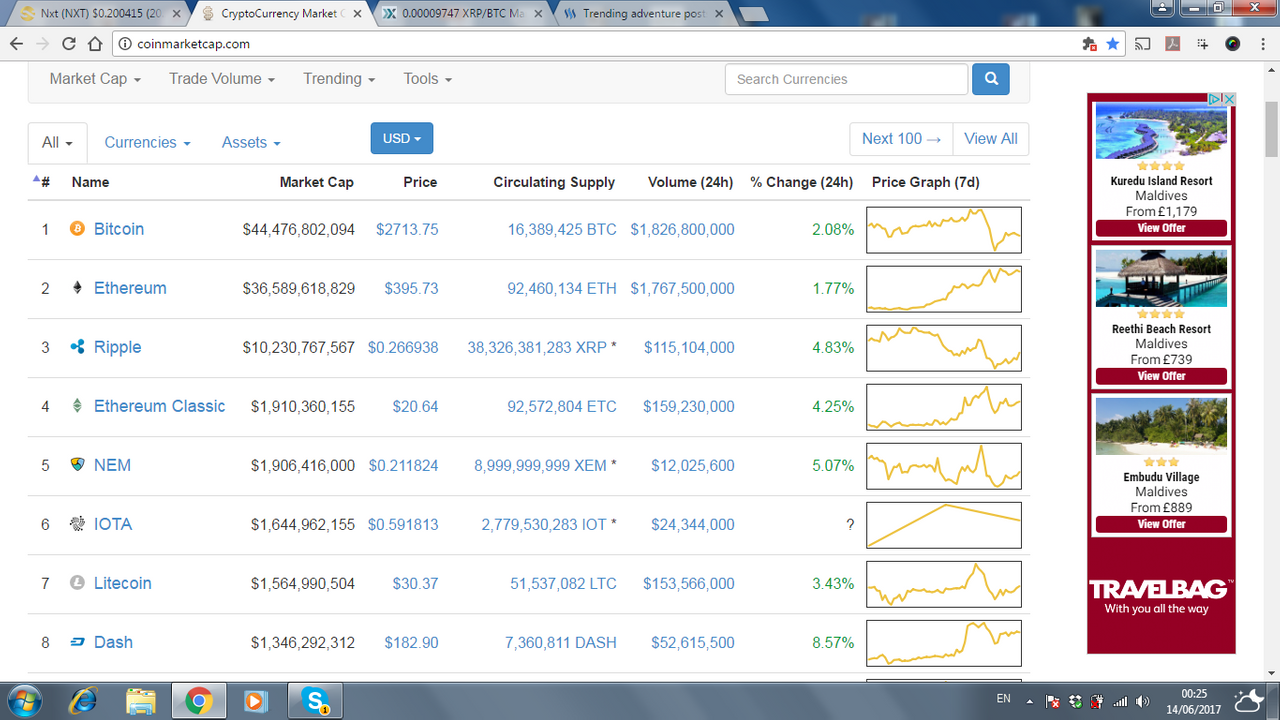
Task: Open the Windows Start menu
Action: click(23, 699)
